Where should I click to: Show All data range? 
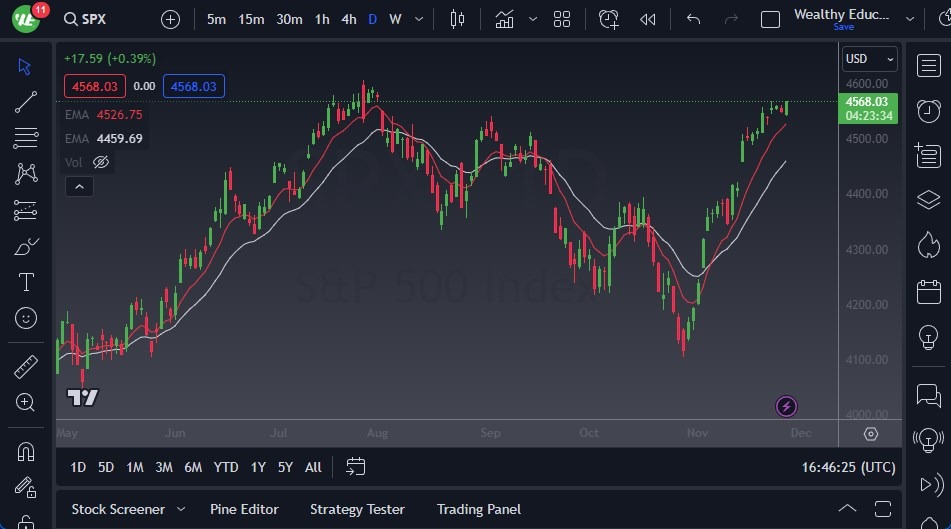click(313, 467)
